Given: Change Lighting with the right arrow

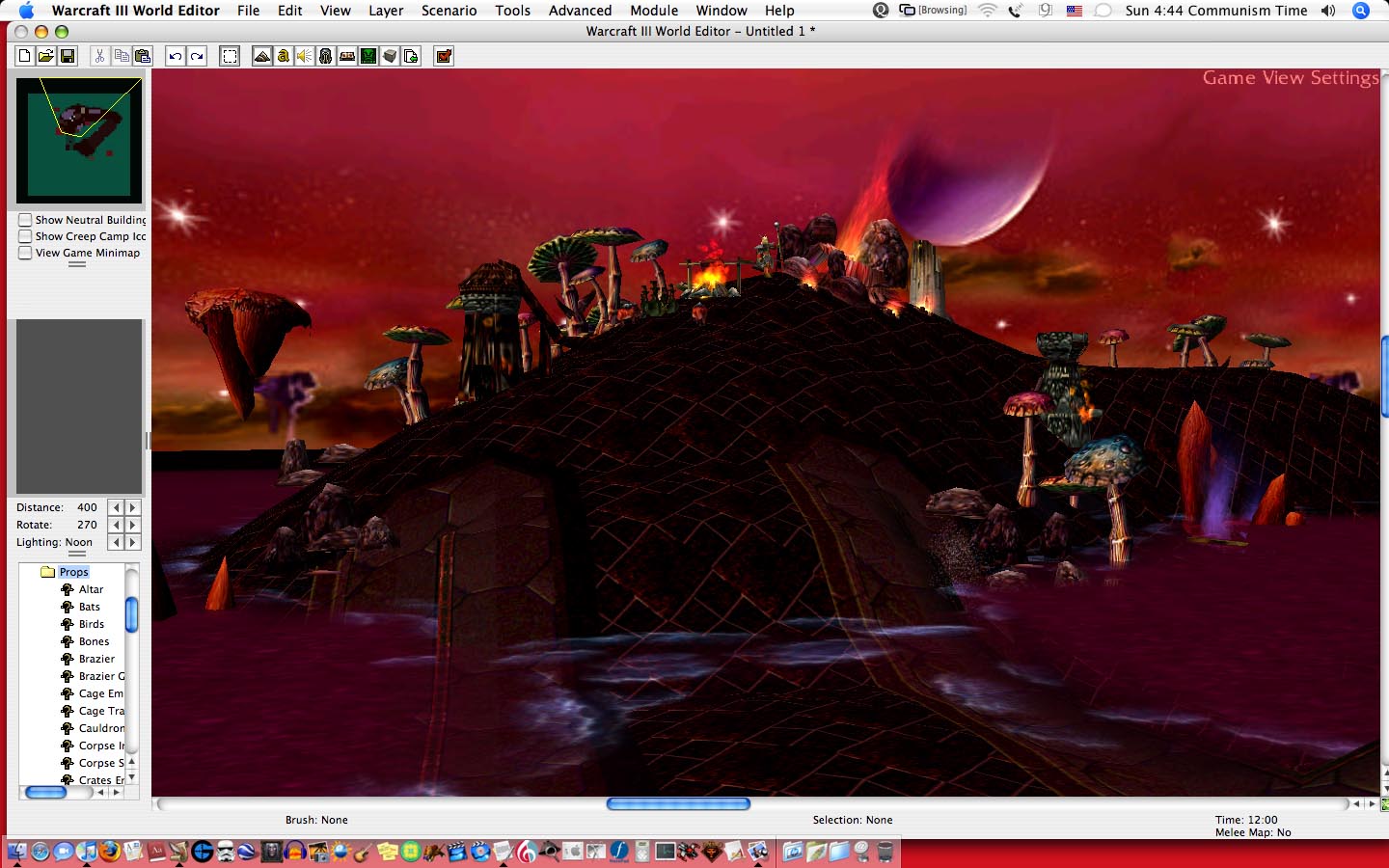Looking at the screenshot, I should point(133,542).
